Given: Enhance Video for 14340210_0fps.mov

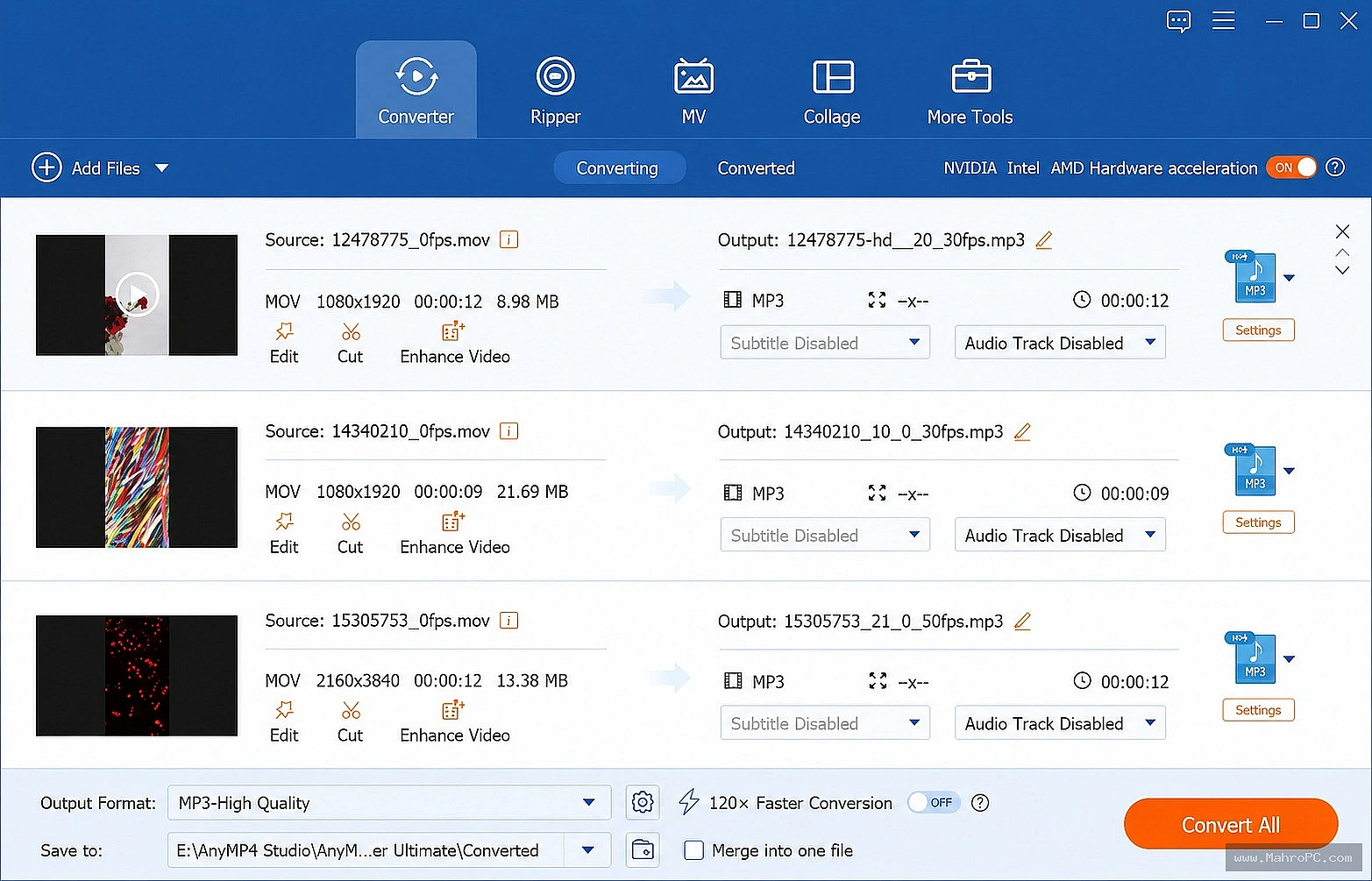Looking at the screenshot, I should click(x=455, y=533).
